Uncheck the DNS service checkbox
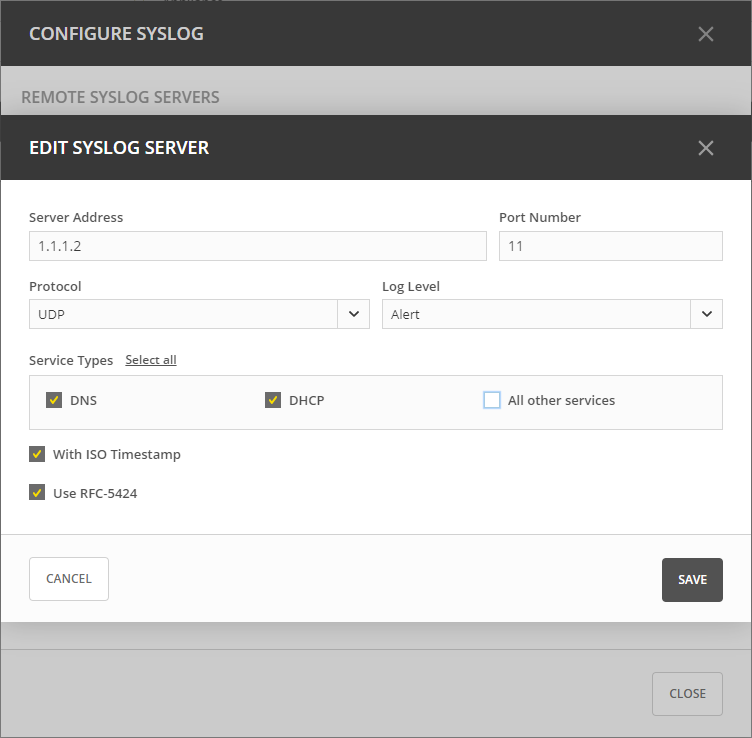 pos(54,400)
